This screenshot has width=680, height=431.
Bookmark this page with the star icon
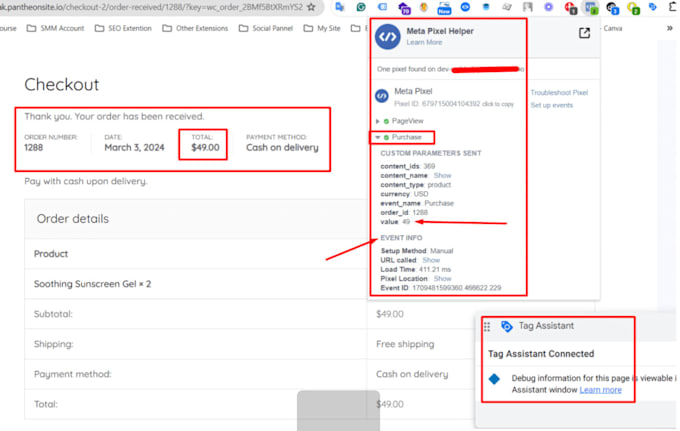311,7
